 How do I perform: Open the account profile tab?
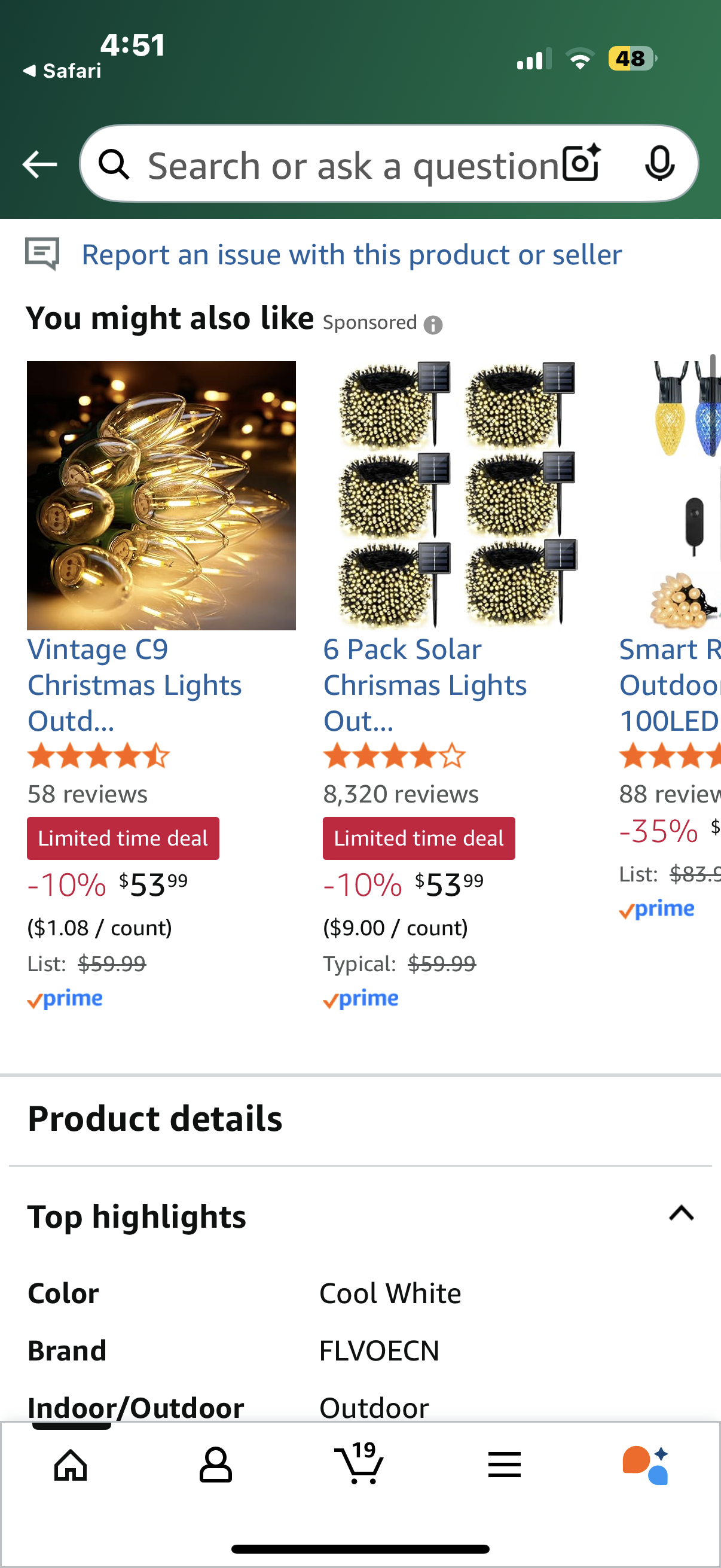point(215,1464)
